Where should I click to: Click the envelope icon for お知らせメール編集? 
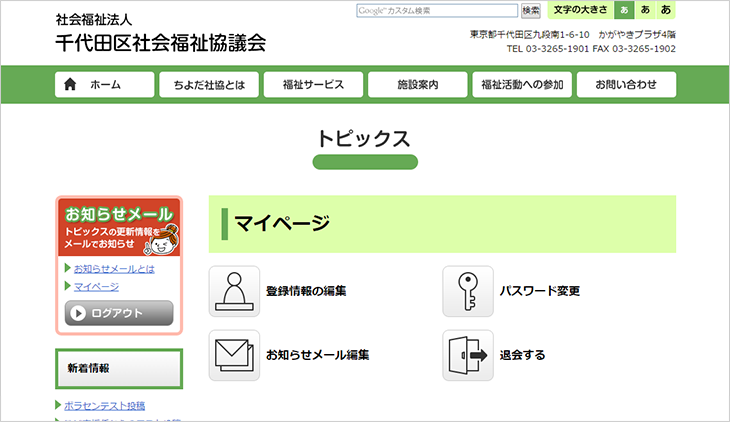(234, 355)
